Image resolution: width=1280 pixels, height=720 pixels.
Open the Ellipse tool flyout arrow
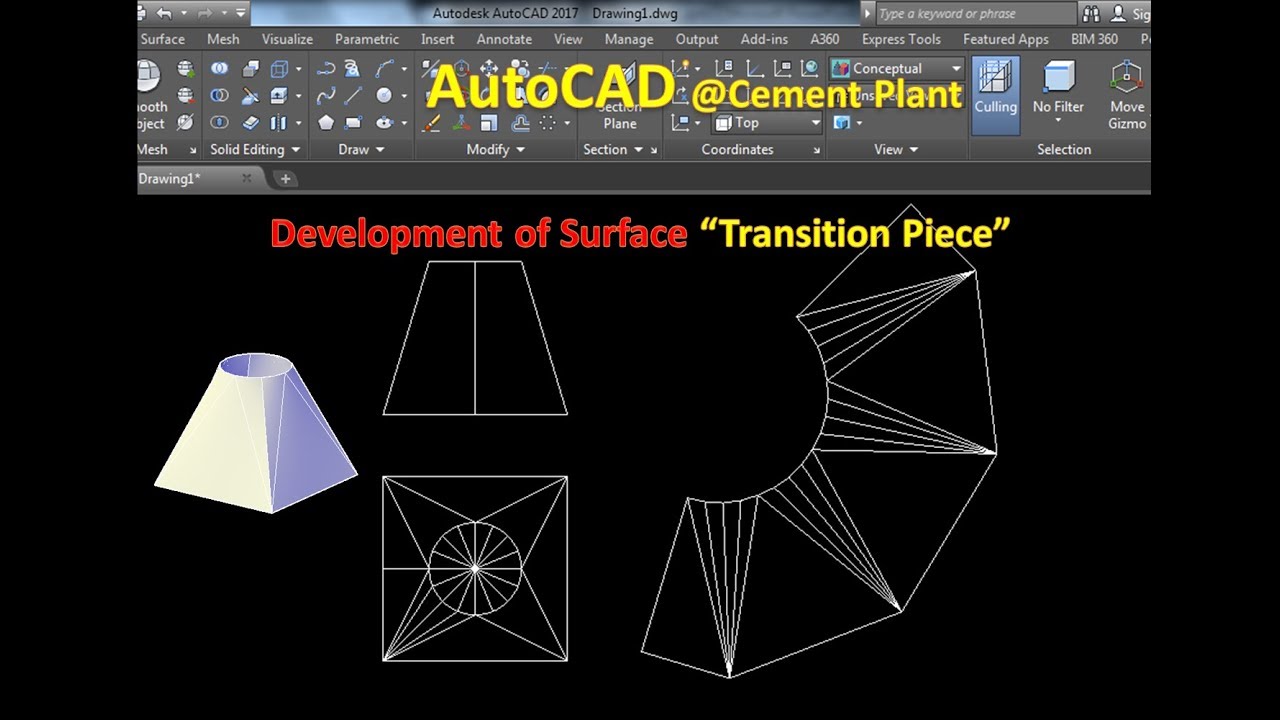click(404, 123)
